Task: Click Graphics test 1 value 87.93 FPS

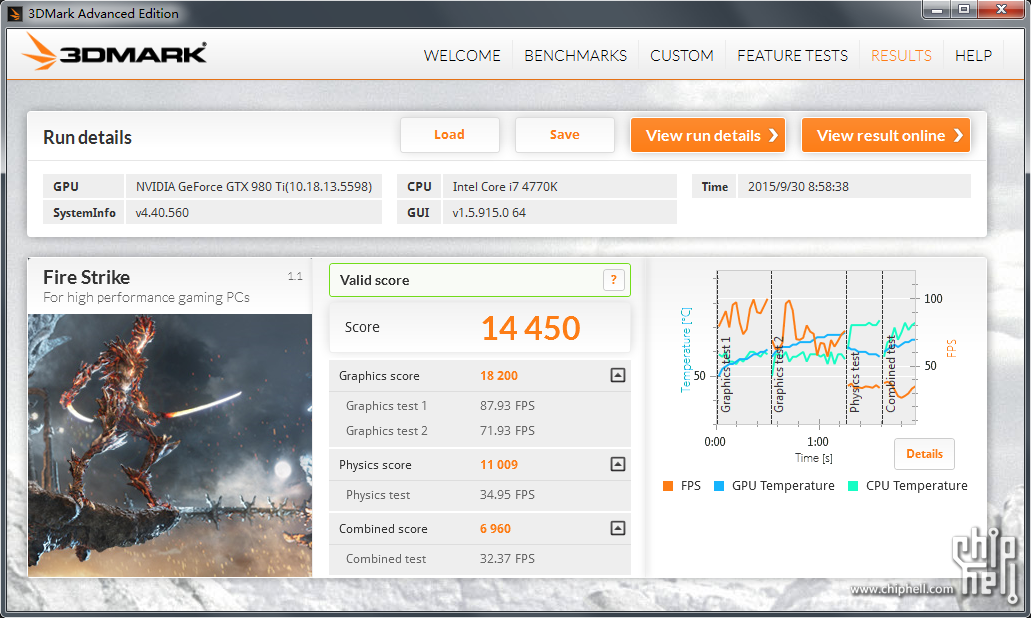Action: pyautogui.click(x=507, y=406)
